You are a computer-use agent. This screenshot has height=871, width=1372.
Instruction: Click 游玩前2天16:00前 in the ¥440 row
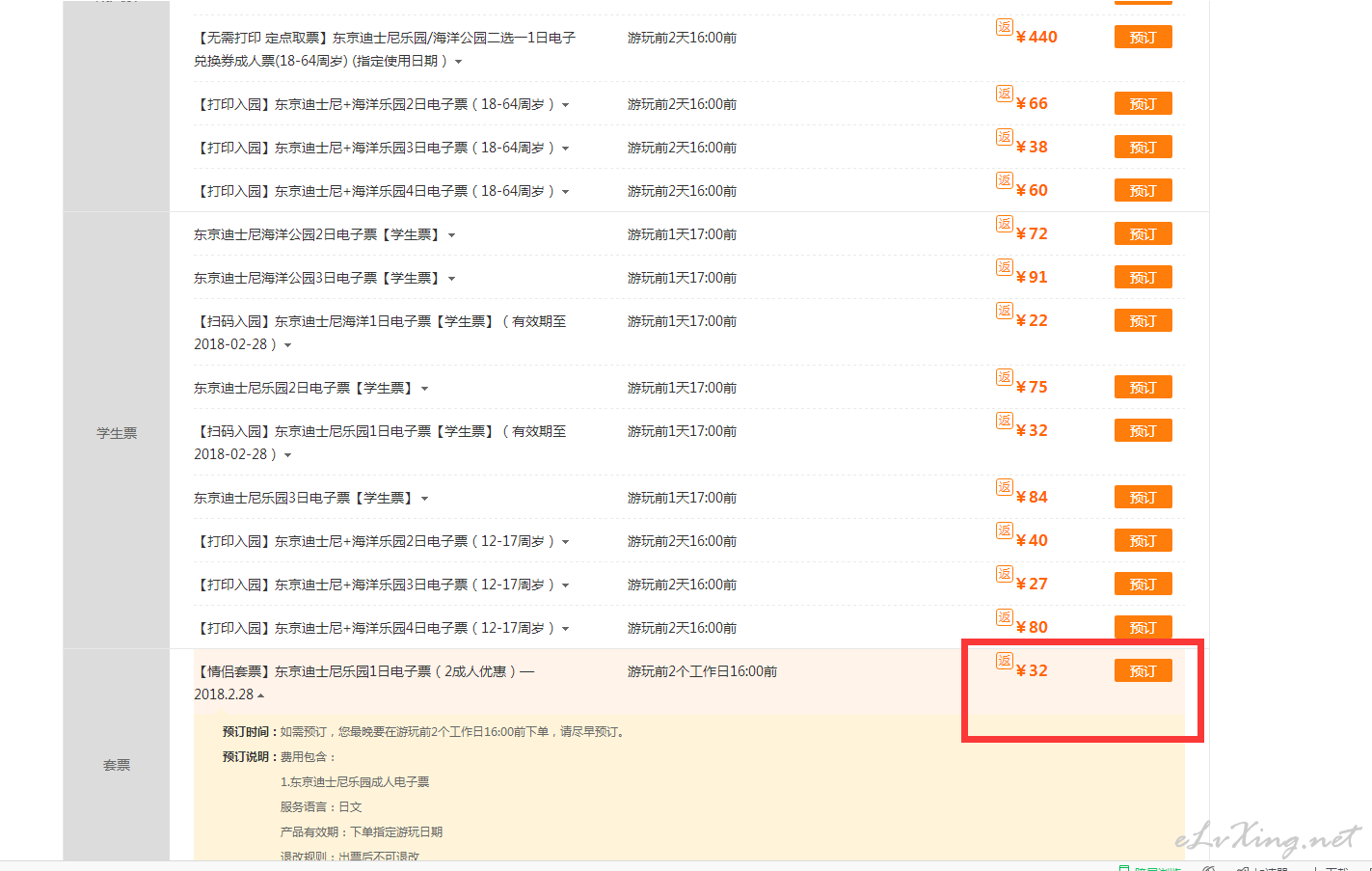point(682,38)
